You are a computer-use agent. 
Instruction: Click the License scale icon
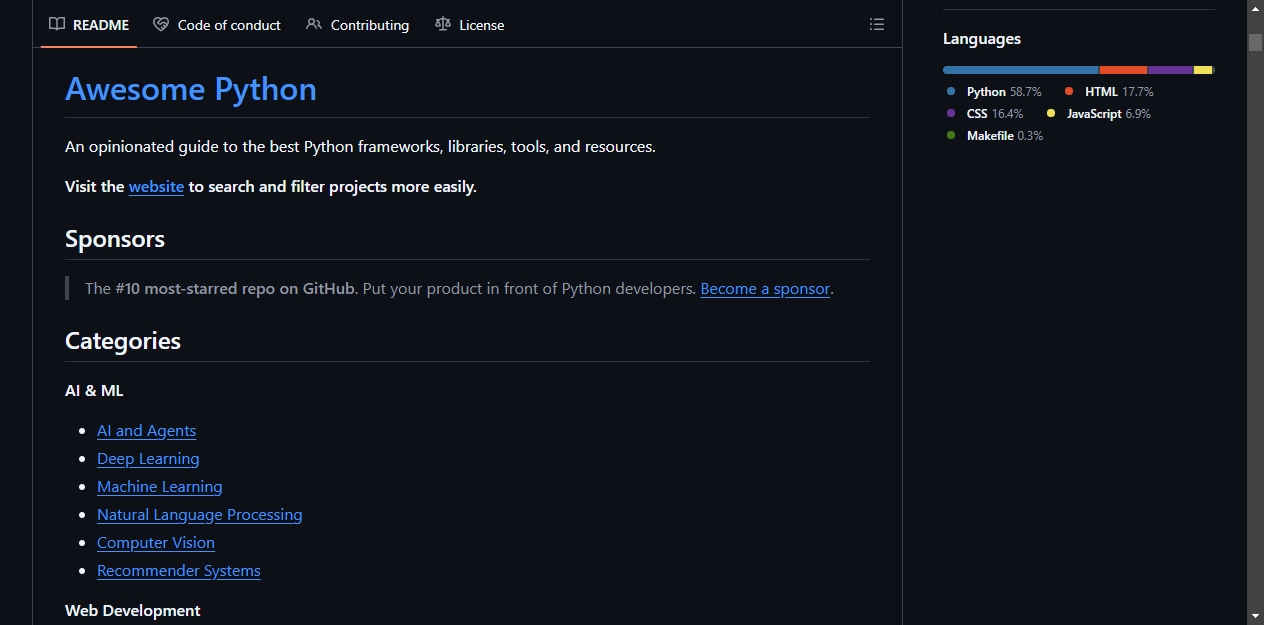443,25
